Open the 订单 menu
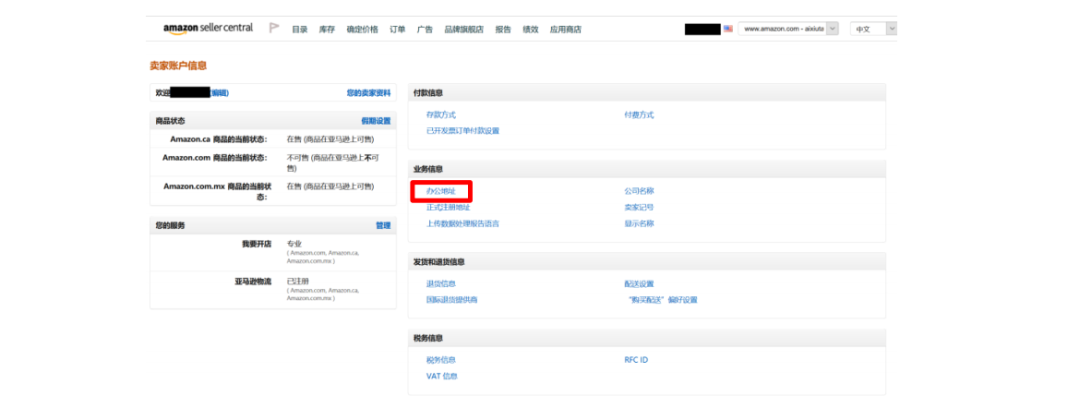This screenshot has height=408, width=1080. [x=397, y=30]
